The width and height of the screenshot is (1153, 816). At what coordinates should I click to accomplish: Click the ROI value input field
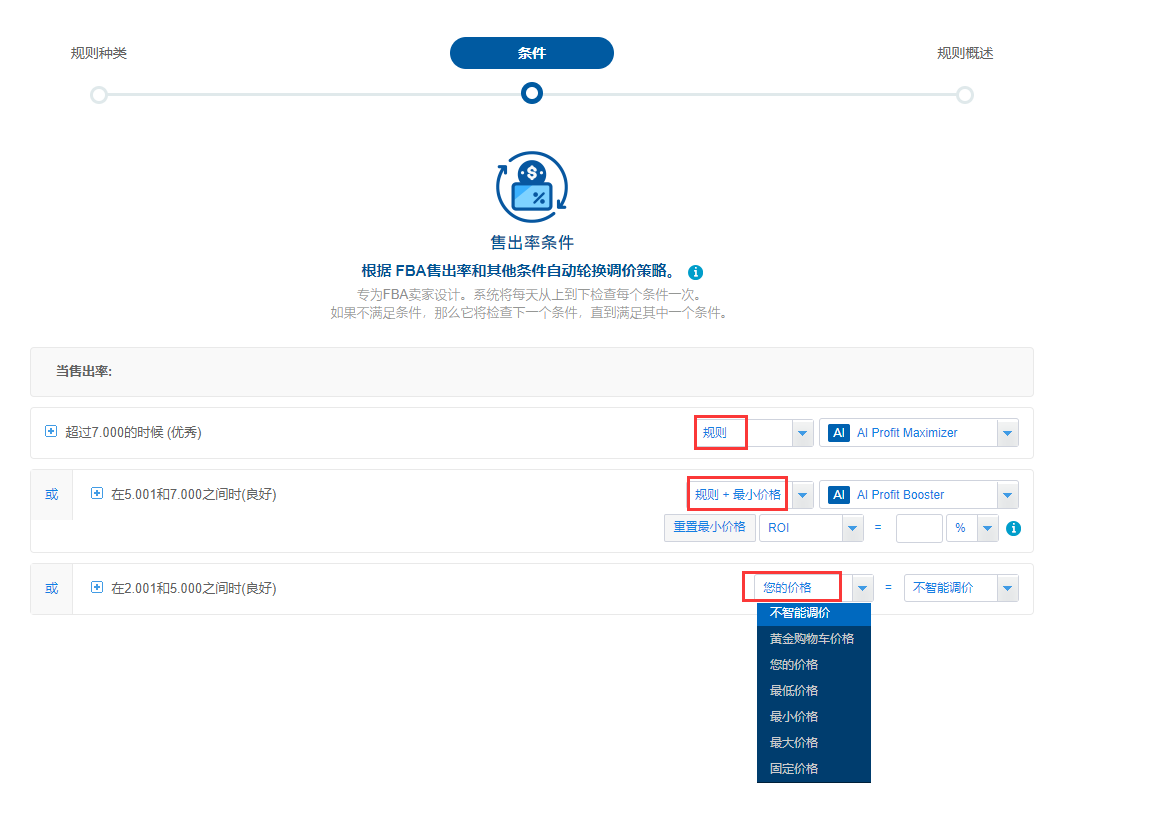tap(919, 528)
